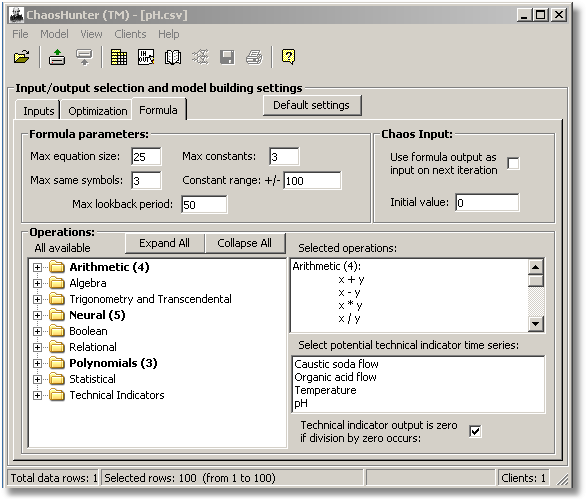Screen dimensions: 587x502
Task: Expand the Algebra tree node
Action: point(37,283)
